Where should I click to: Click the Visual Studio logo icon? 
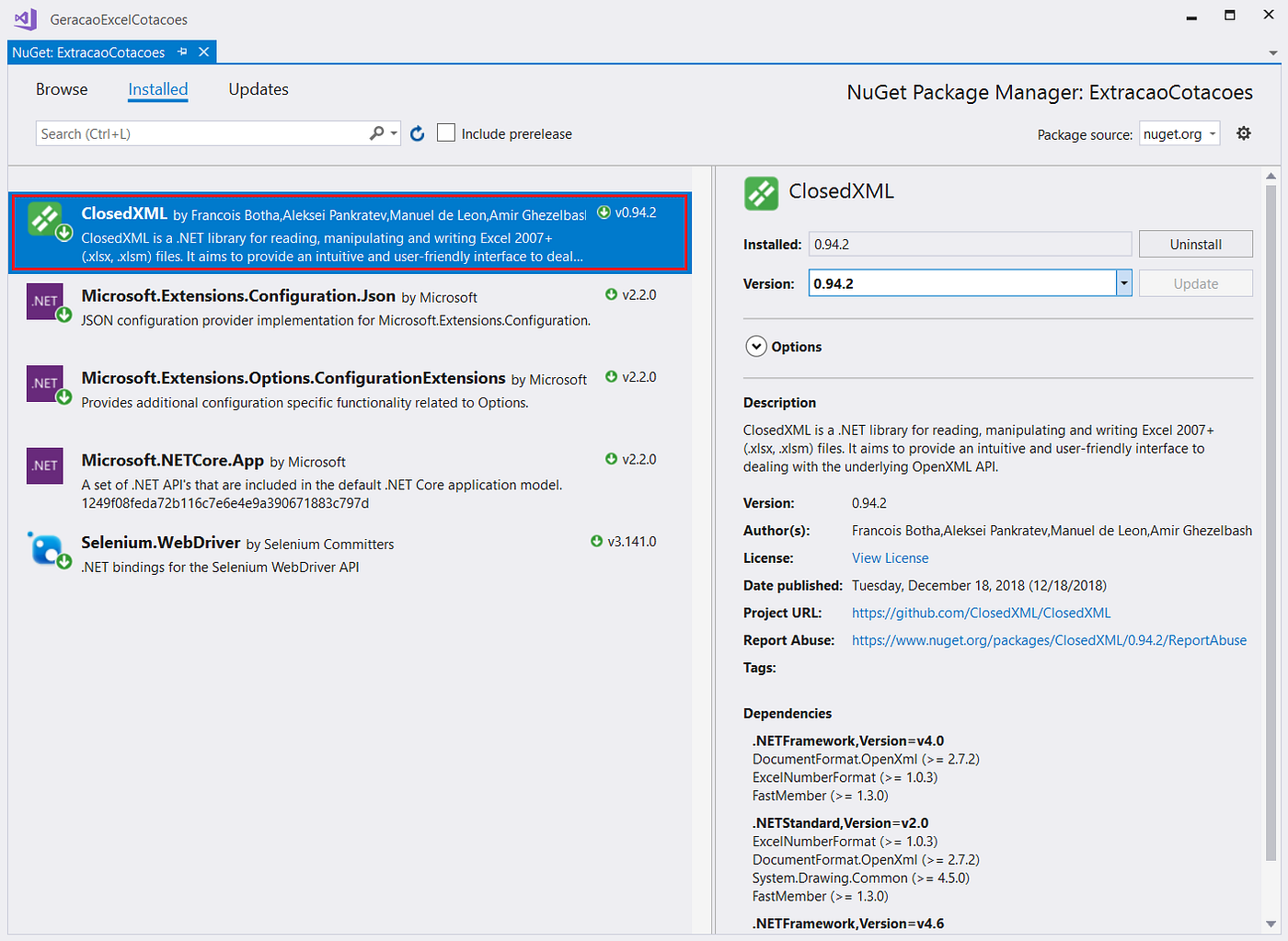[25, 18]
